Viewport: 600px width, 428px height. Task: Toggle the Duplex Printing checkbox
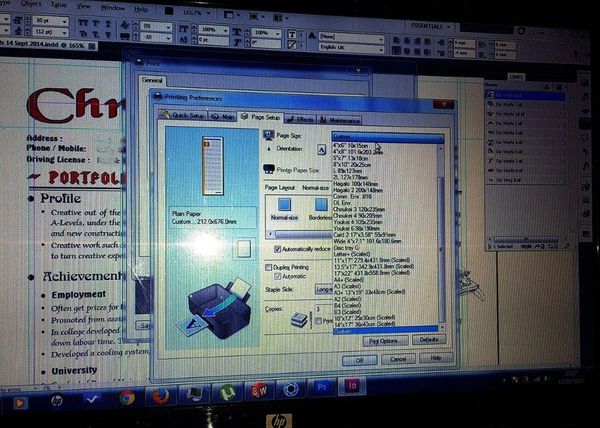click(x=269, y=267)
